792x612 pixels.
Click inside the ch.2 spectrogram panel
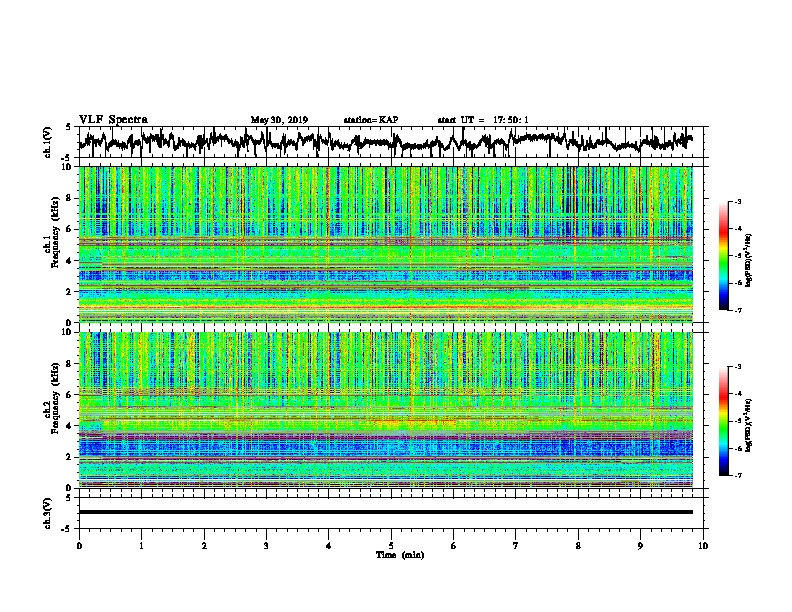point(385,410)
